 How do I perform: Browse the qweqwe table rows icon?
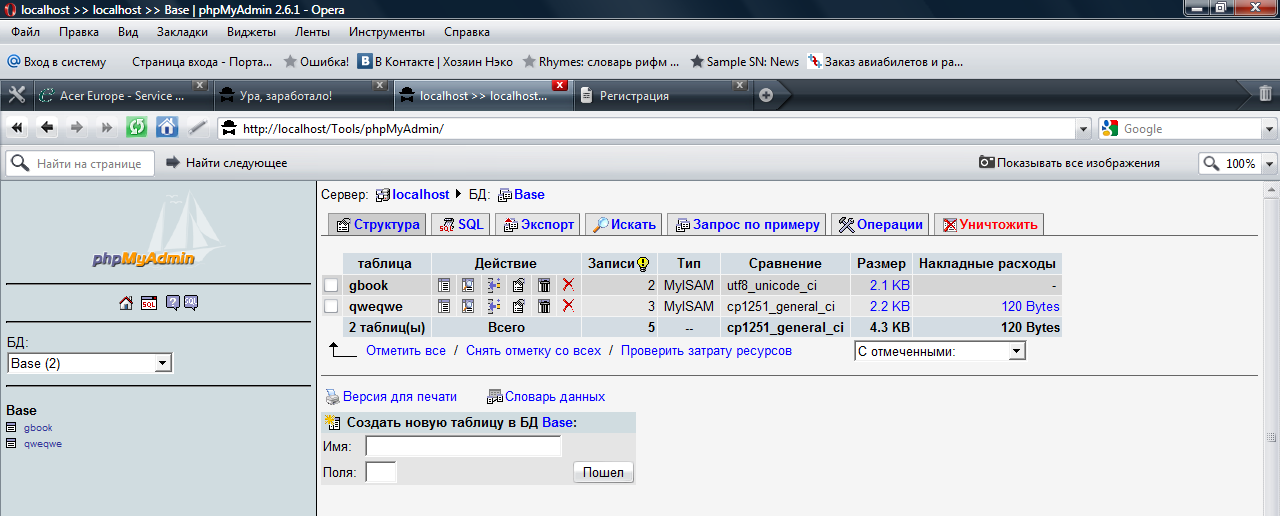pyautogui.click(x=444, y=306)
